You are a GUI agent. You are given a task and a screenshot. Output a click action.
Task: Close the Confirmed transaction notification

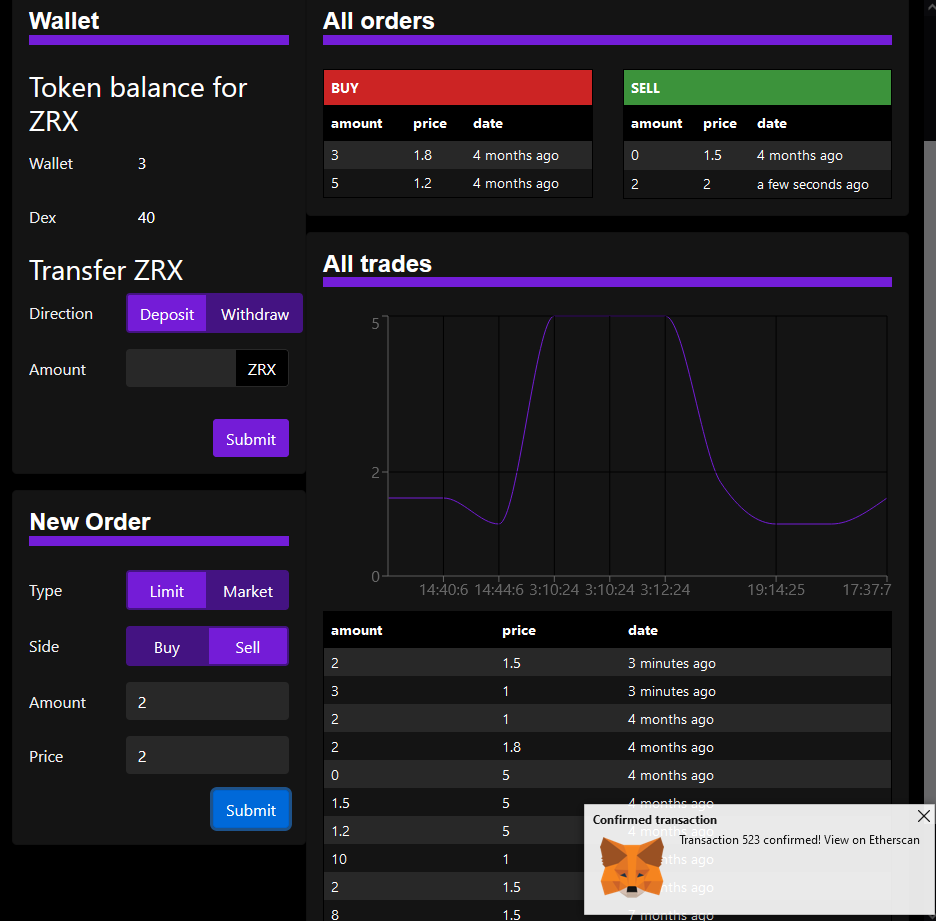pos(923,816)
